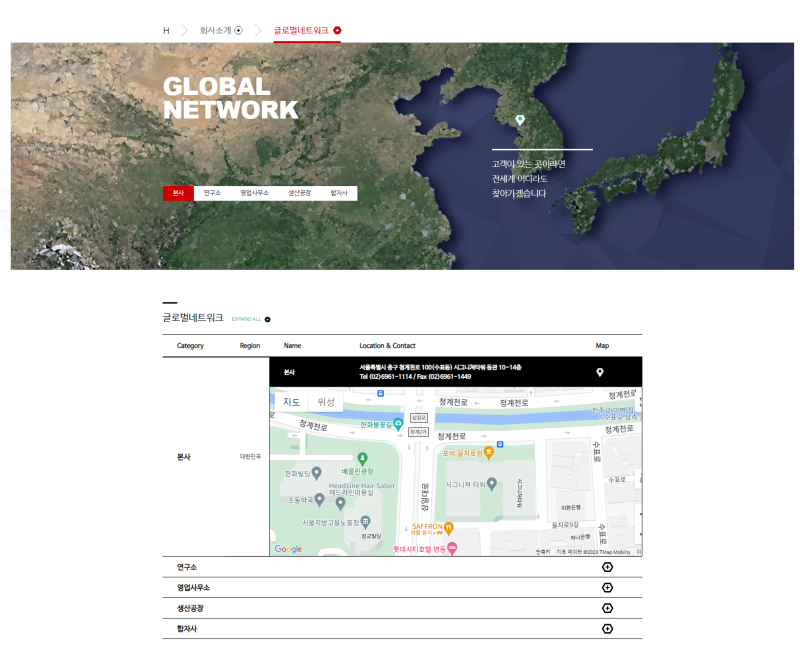Select the 생산공장 tab in banner
Screen dimensions: 800x664
(x=300, y=193)
